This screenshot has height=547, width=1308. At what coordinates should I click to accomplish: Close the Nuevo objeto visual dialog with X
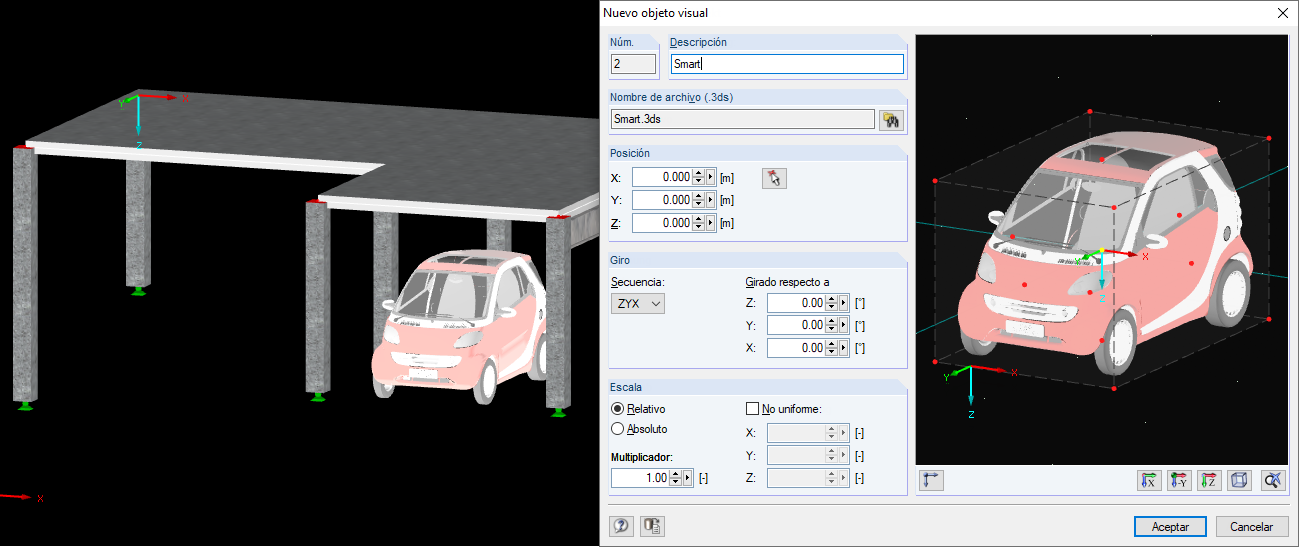point(1283,13)
